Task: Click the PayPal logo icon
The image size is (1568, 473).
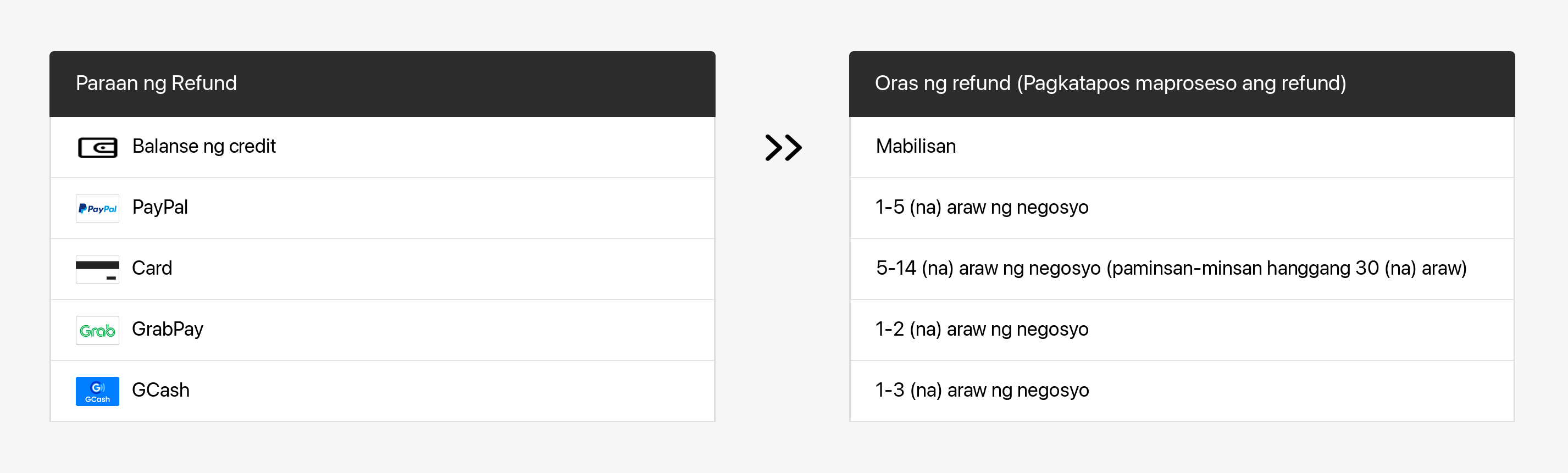Action: (x=97, y=208)
